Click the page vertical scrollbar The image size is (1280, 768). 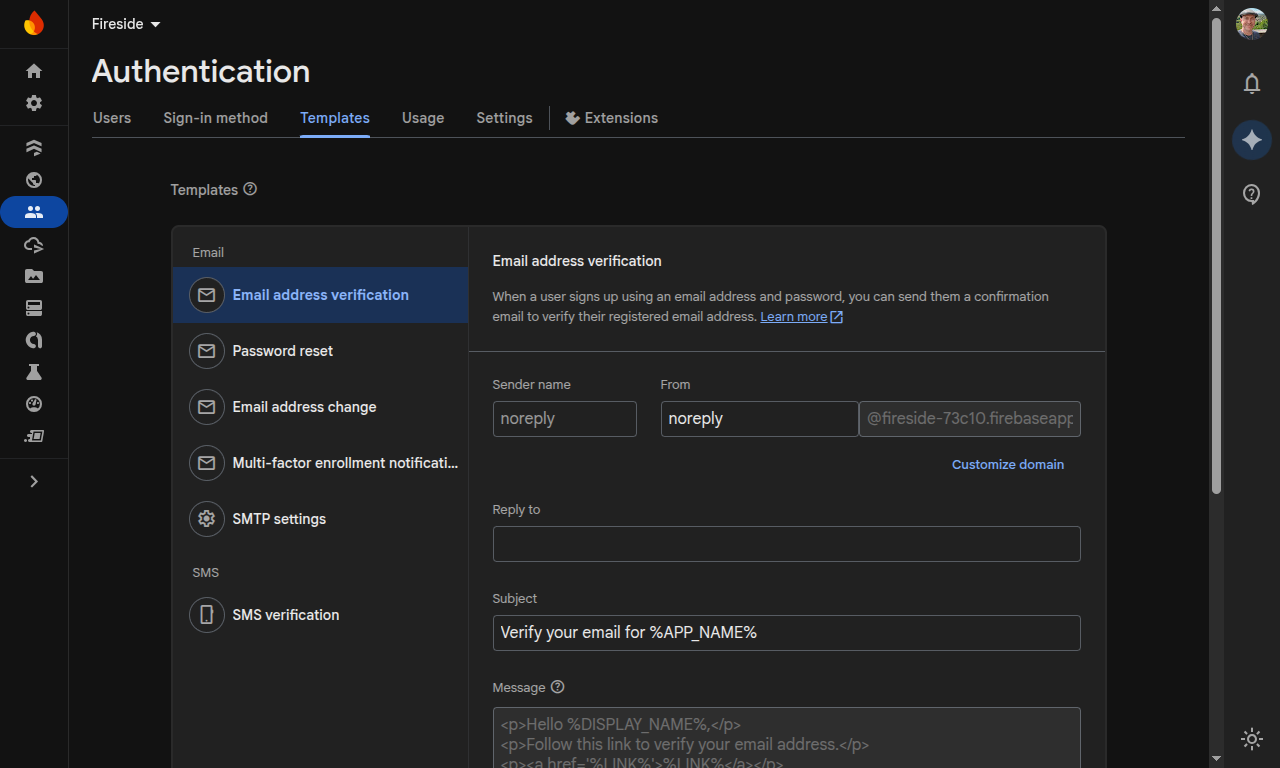coord(1216,250)
